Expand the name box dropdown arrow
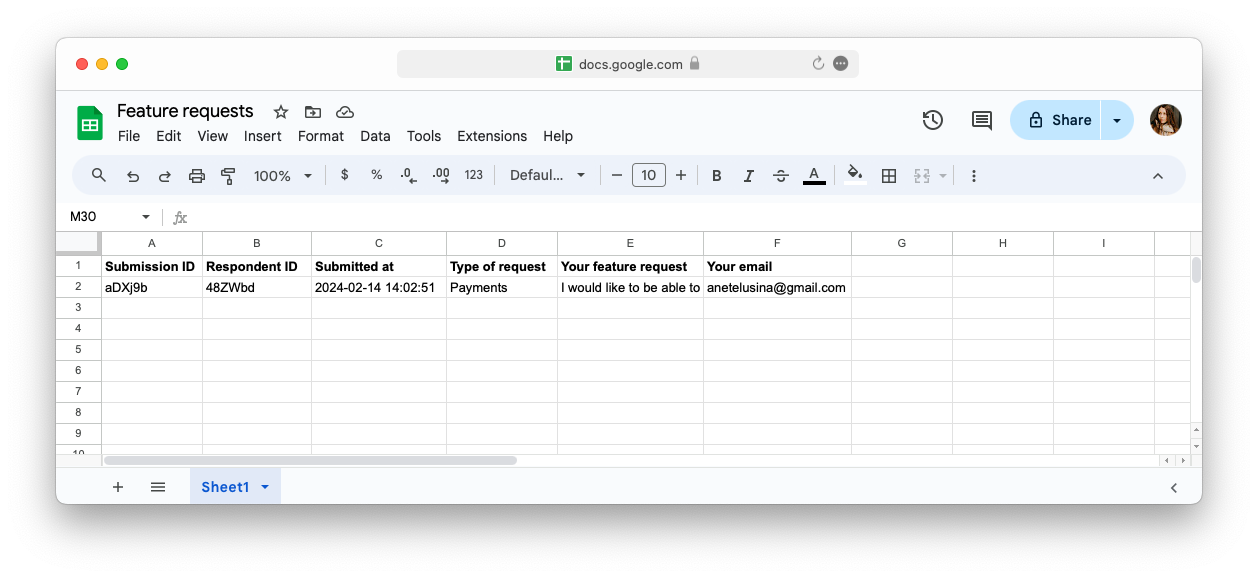 point(146,217)
